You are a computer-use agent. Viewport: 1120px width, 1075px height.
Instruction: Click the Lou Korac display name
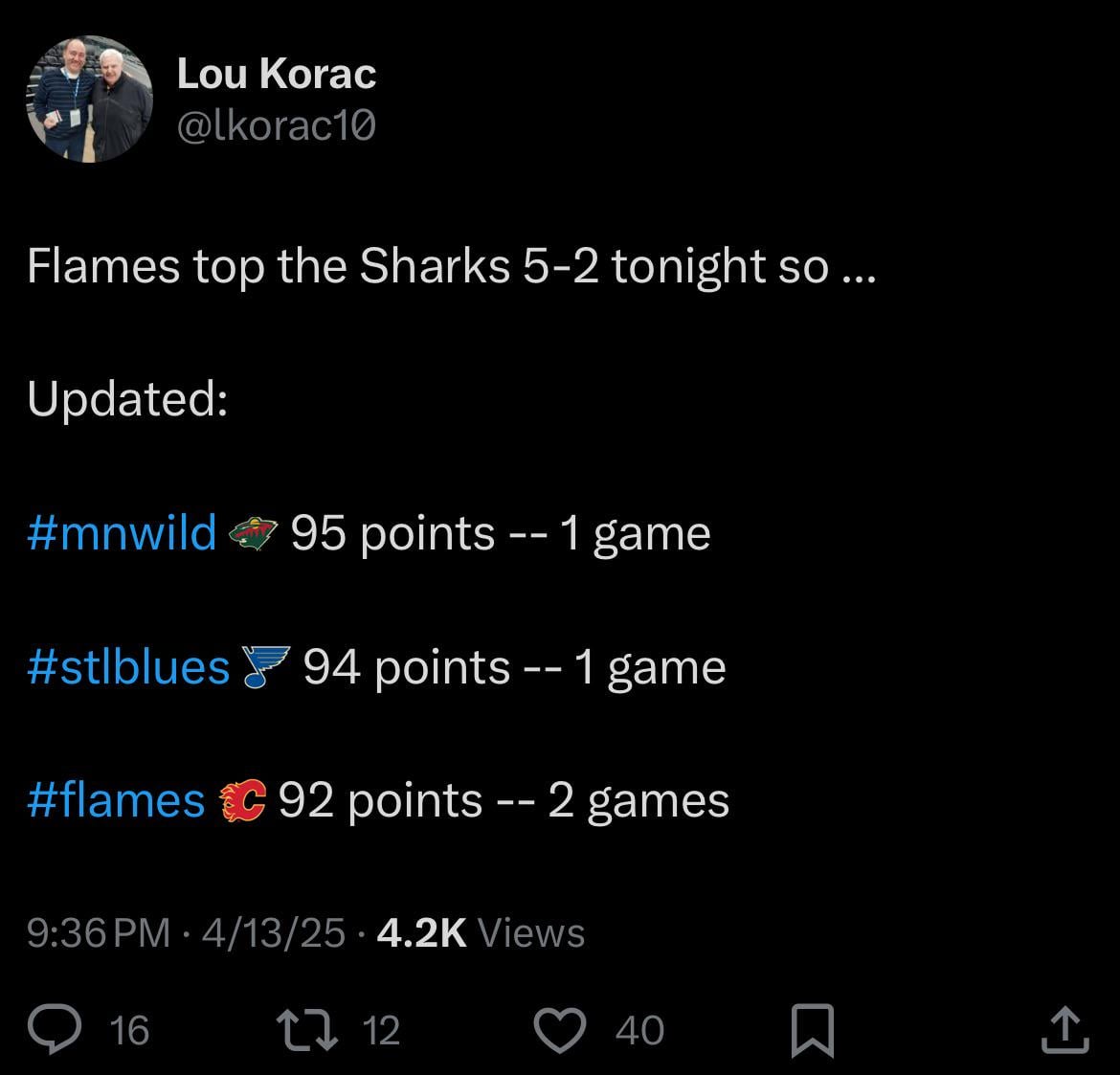277,75
